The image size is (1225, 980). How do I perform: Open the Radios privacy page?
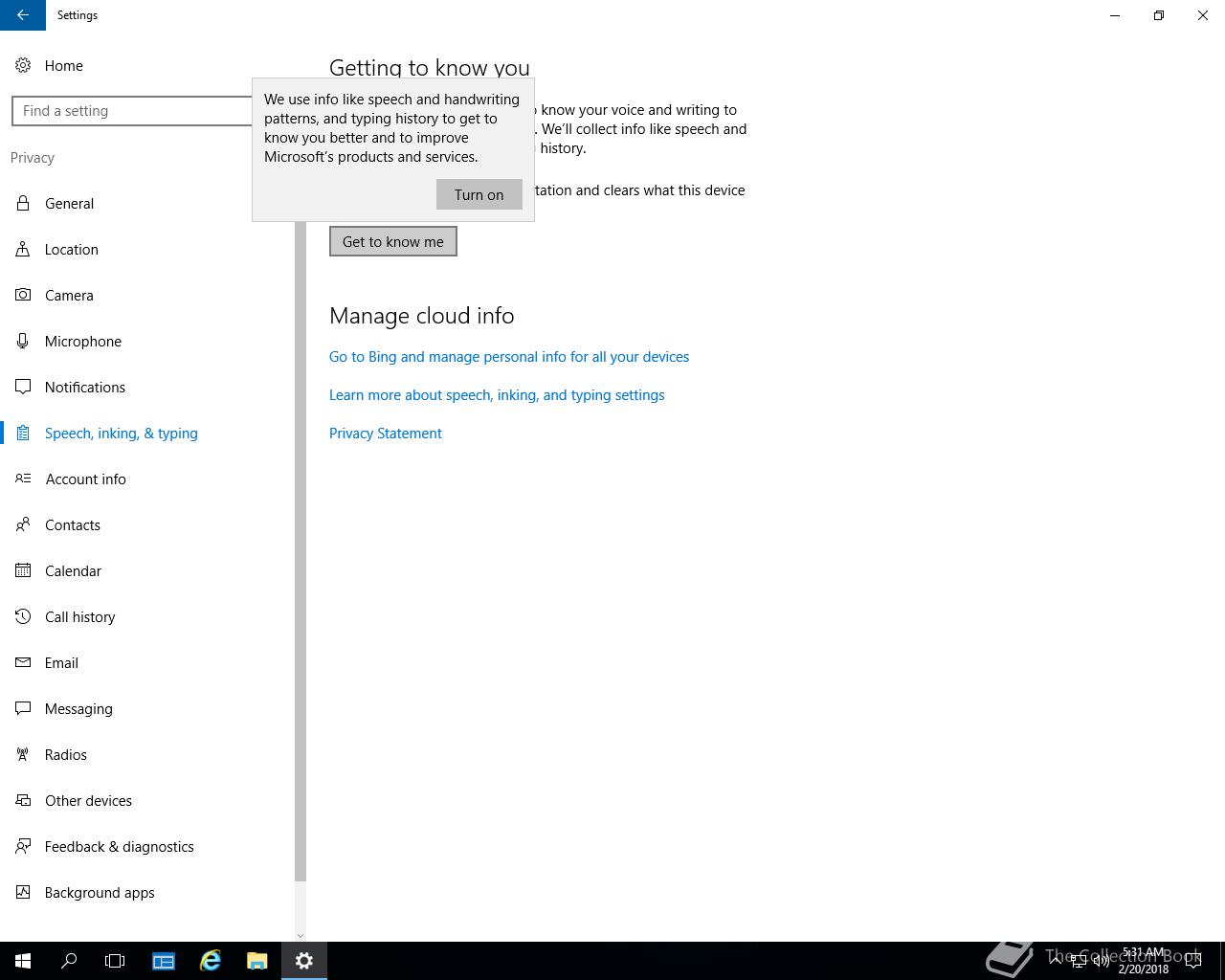pos(148,754)
